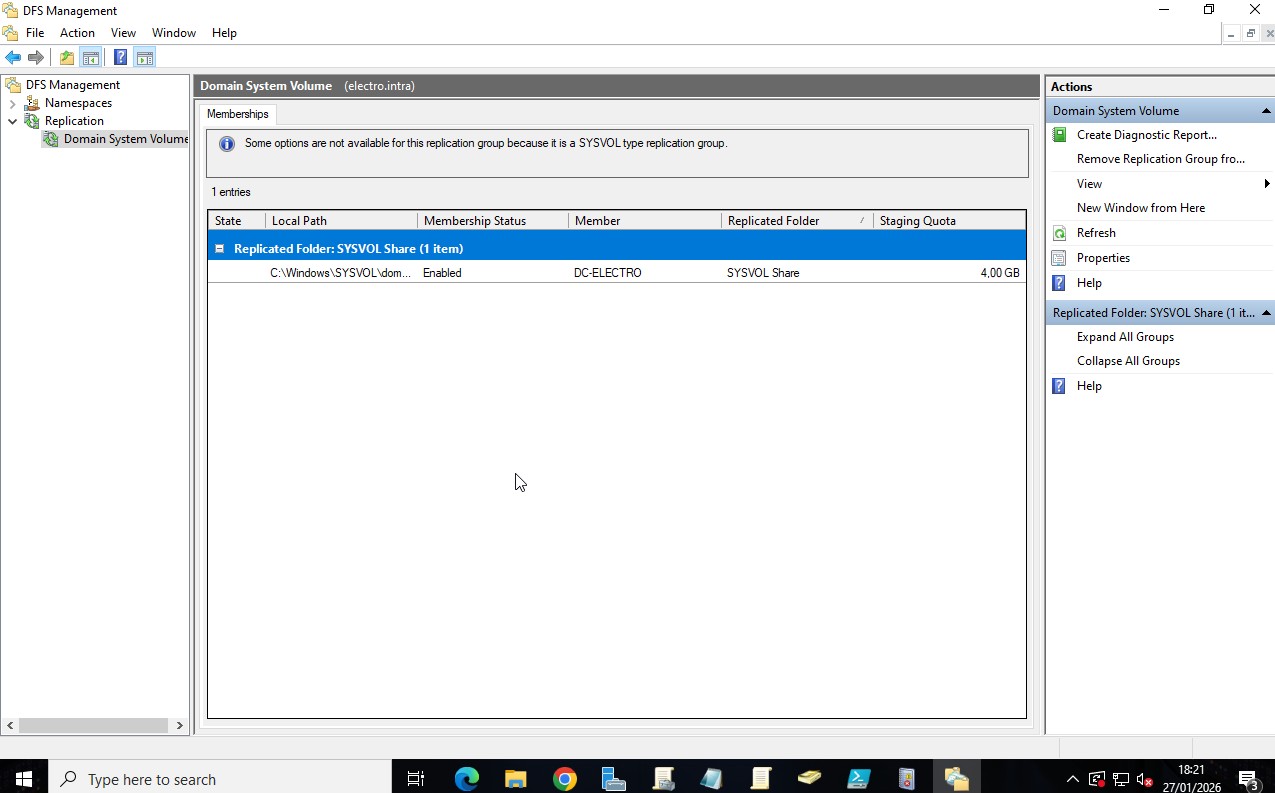Click Expand All Groups action
This screenshot has width=1275, height=793.
click(x=1125, y=337)
